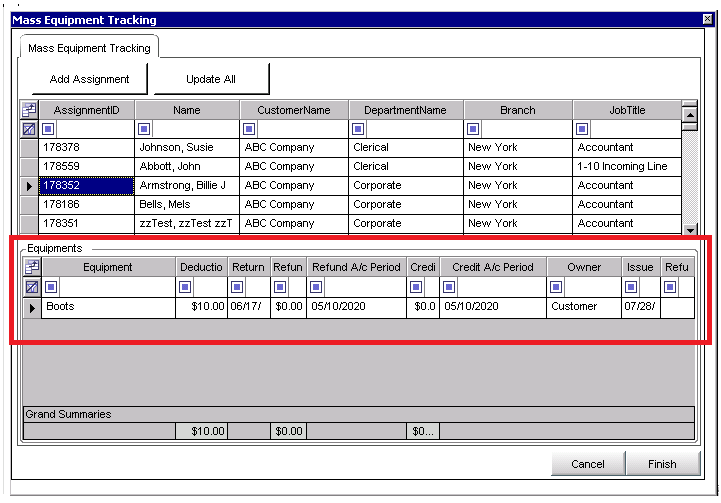This screenshot has width=721, height=503.
Task: Open Deduction column filter operator icon
Action: click(185, 287)
